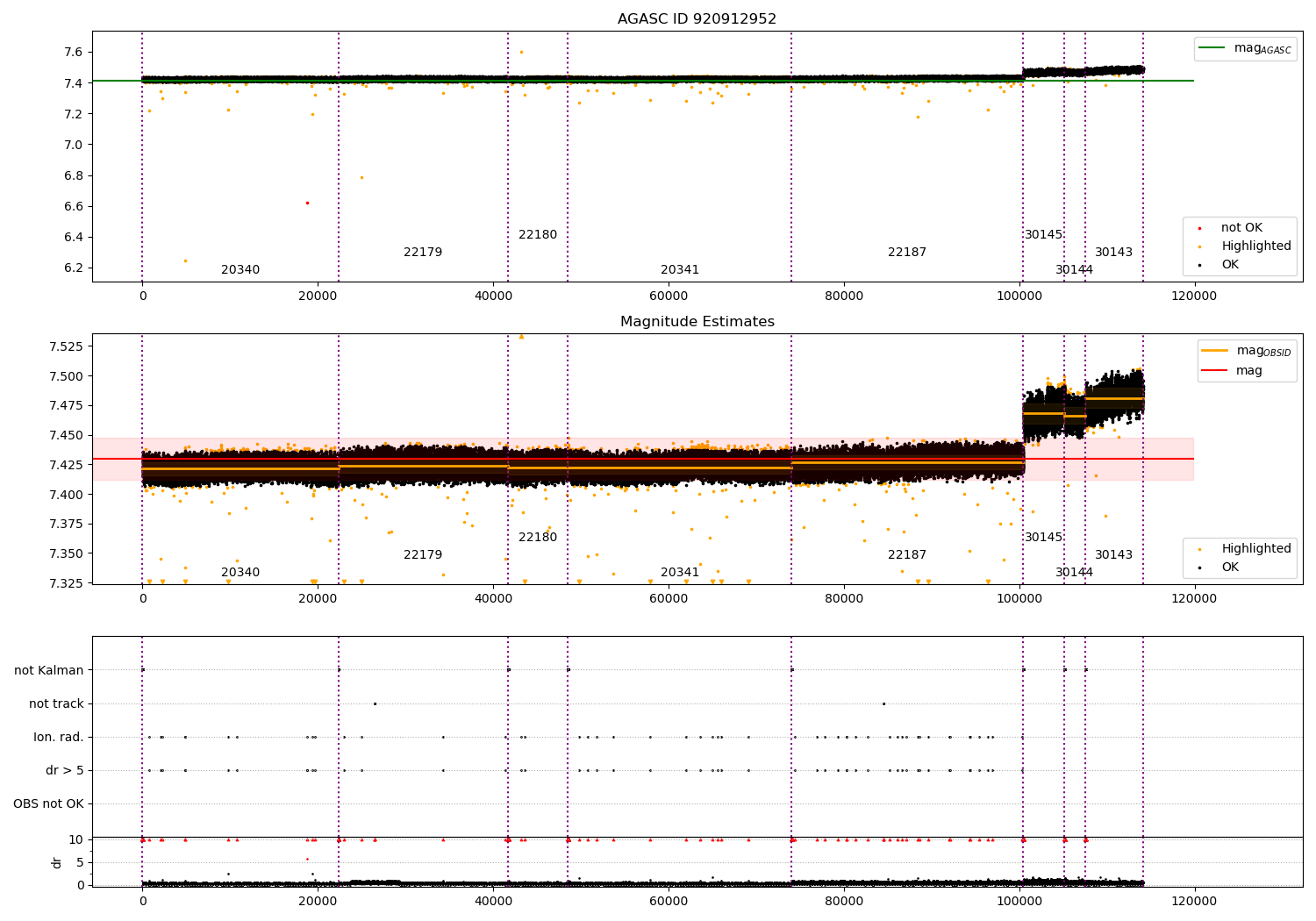Select 'OK' legend entry in top plot
Viewport: 1316px width, 921px height.
[x=1230, y=264]
